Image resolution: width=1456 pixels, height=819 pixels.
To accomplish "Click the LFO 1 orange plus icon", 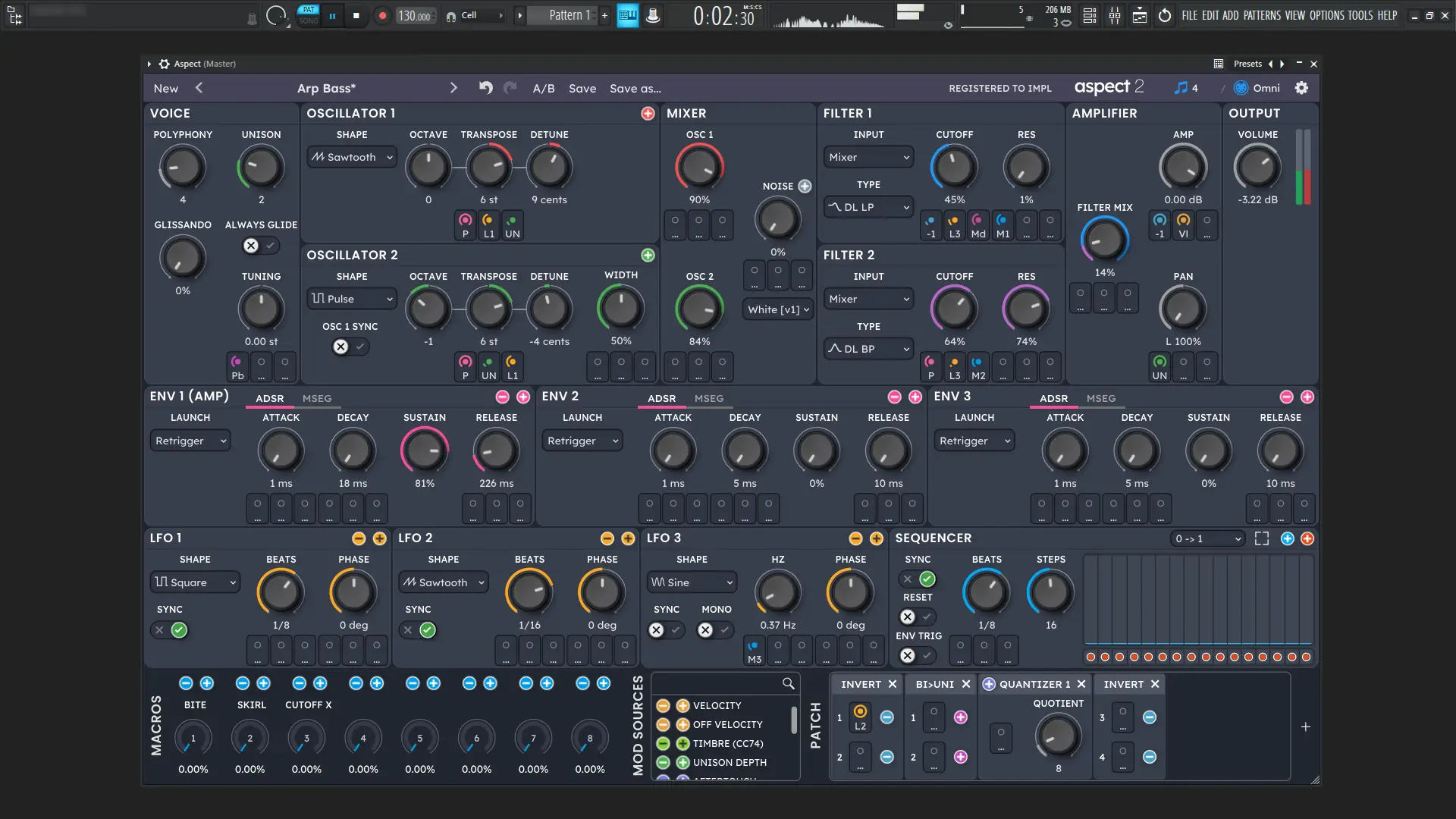I will [x=380, y=538].
